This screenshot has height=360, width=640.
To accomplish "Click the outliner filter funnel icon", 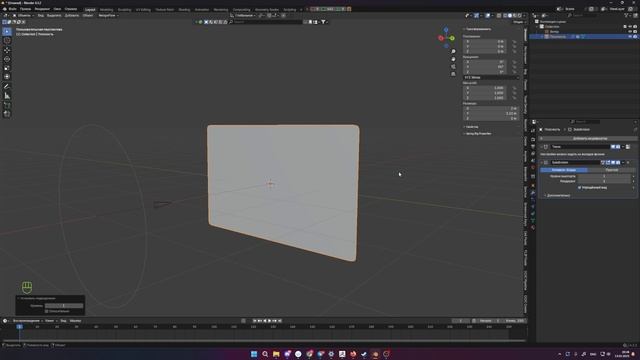I will pos(627,16).
